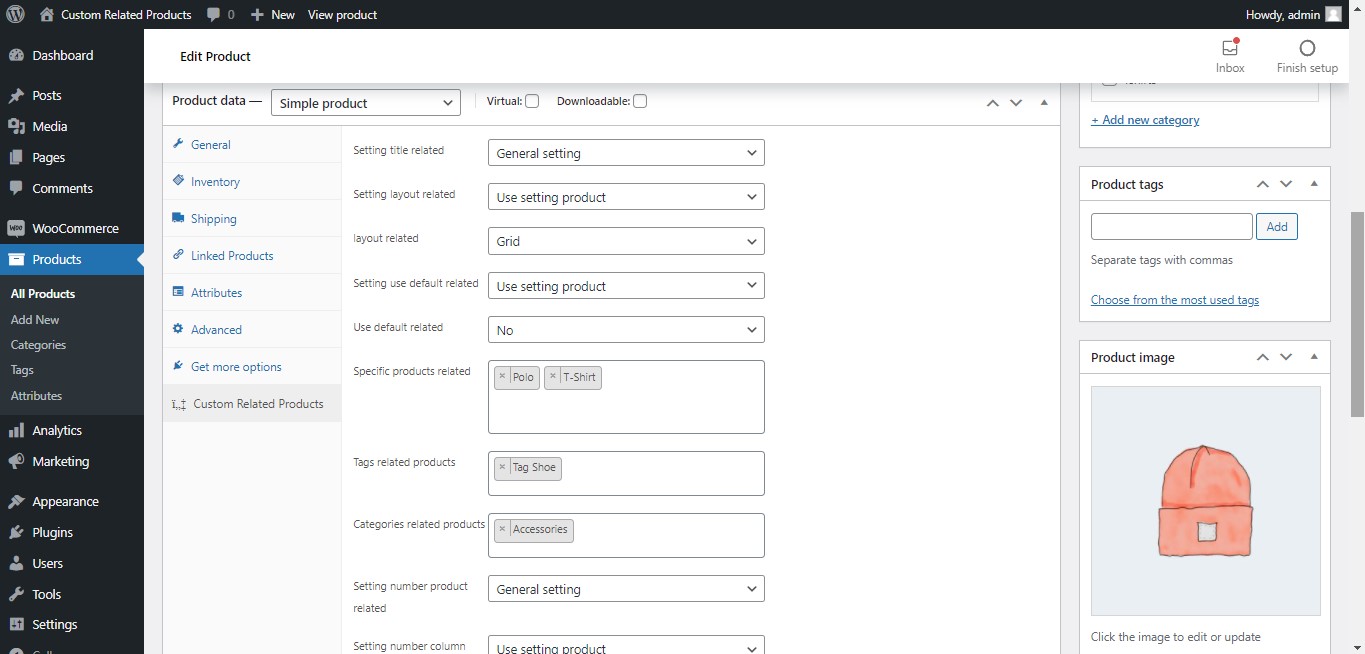
Task: Expand the Use default related dropdown
Action: click(626, 330)
